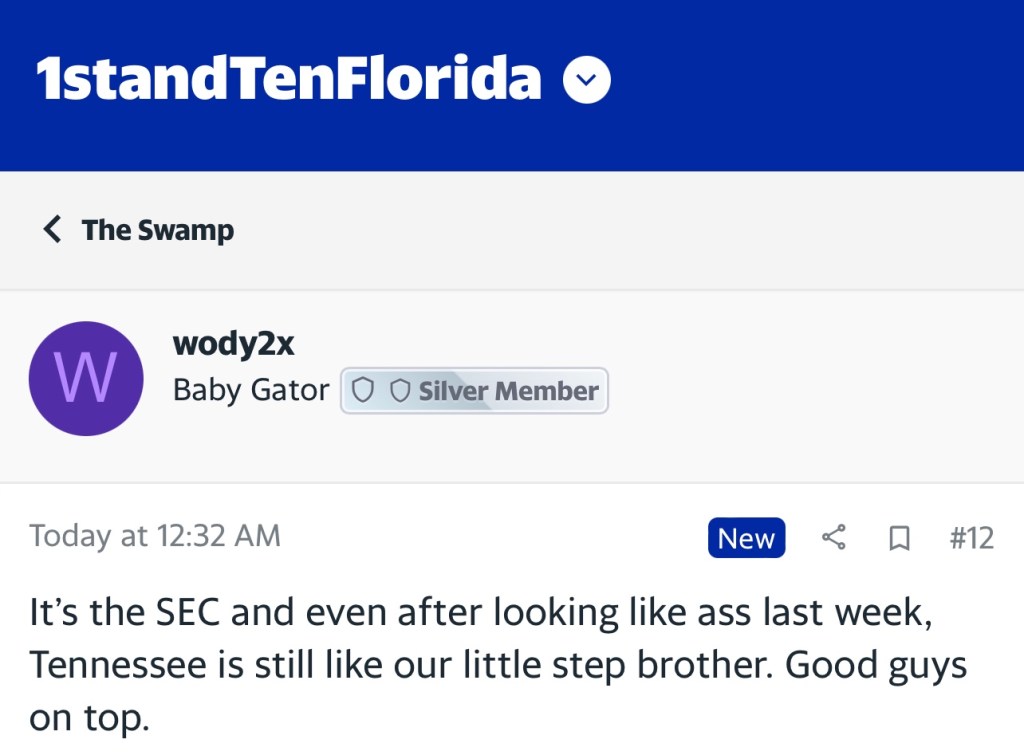Screen dimensions: 1024x755
Task: Tap the back arrow beside The Swamp
Action: pyautogui.click(x=53, y=230)
